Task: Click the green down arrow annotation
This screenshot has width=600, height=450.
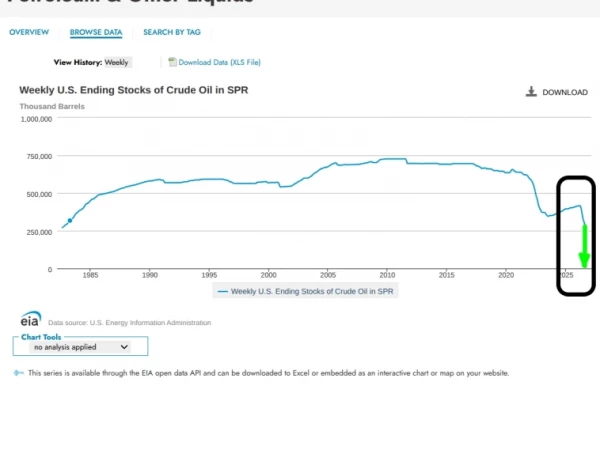Action: click(584, 246)
